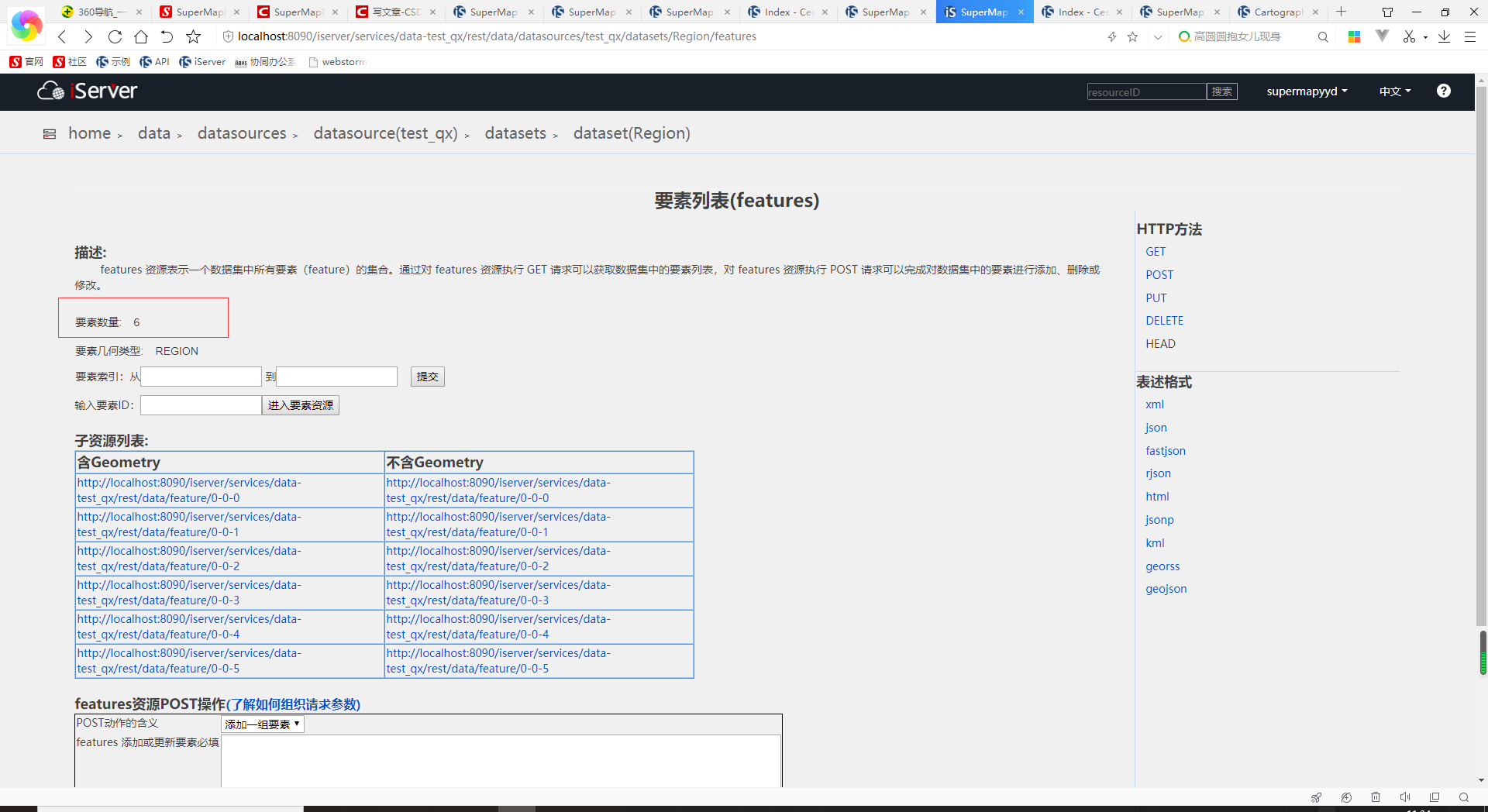Click the resourceID search input field
Image resolution: width=1488 pixels, height=812 pixels.
[1146, 91]
